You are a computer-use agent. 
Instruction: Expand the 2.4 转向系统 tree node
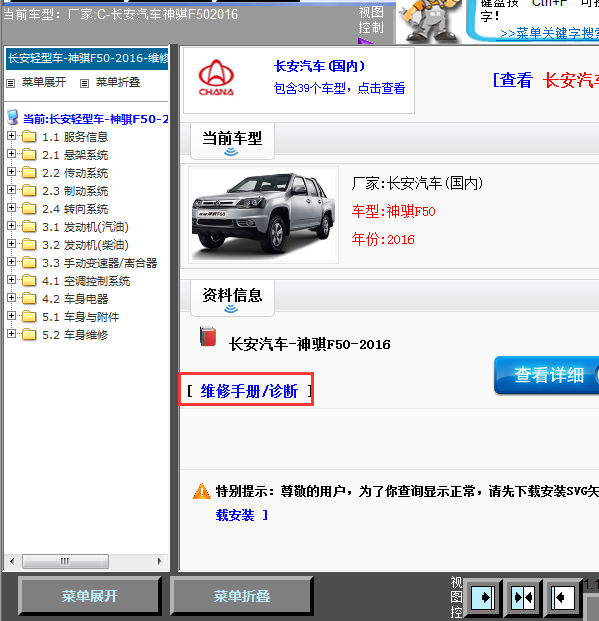(x=11, y=208)
